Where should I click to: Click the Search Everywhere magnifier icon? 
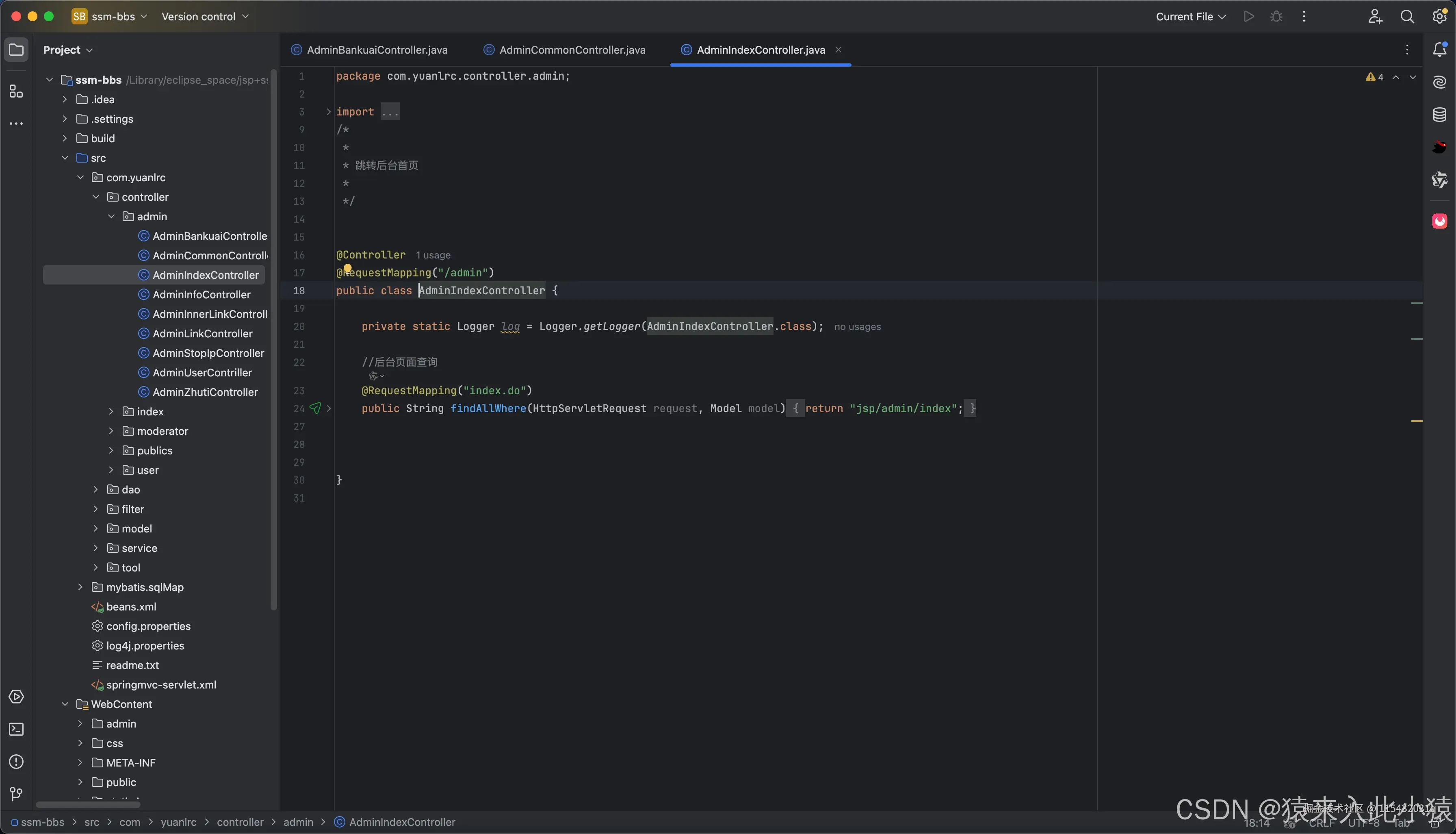(x=1407, y=17)
